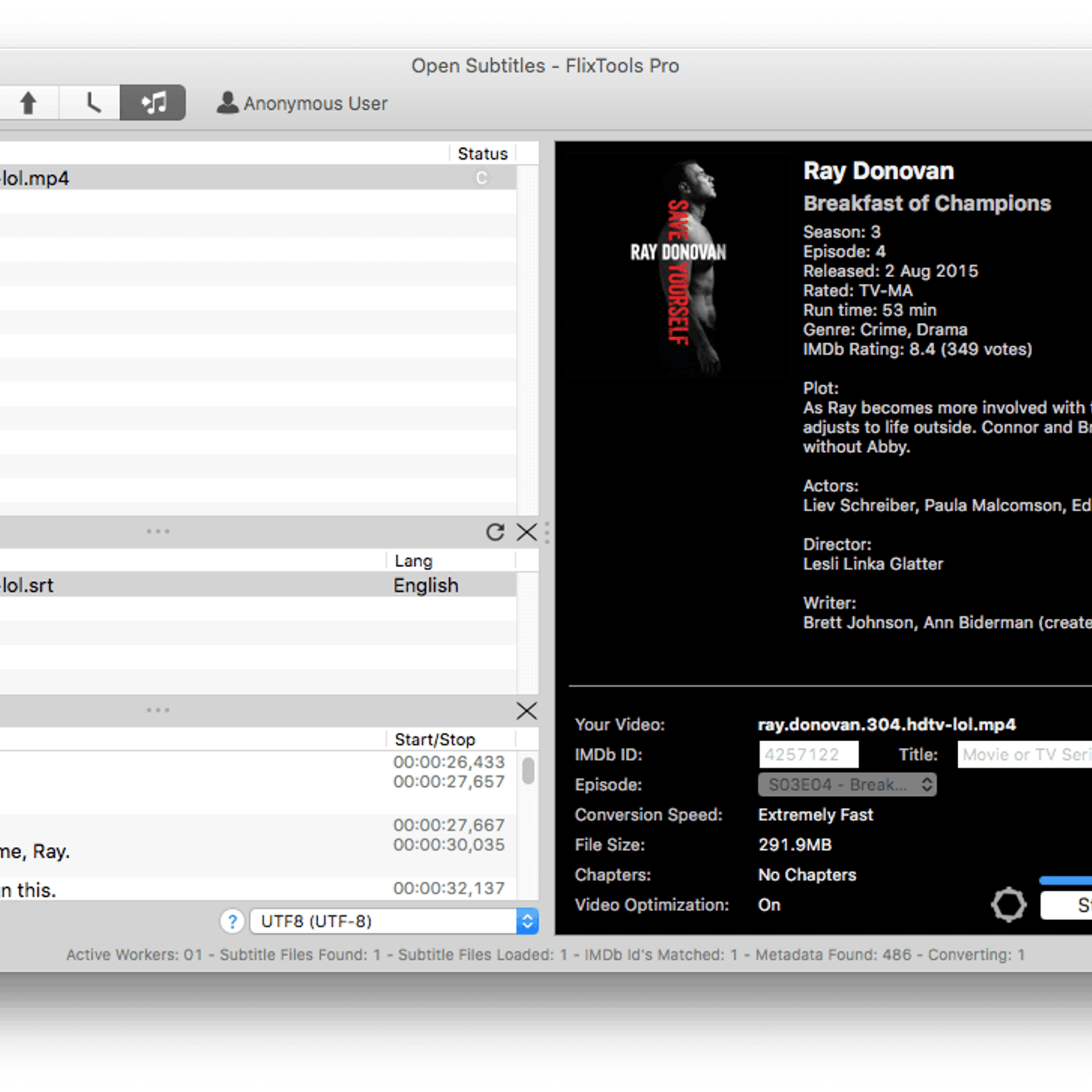Click the status bar Active Workers text
Image resolution: width=1092 pixels, height=1092 pixels.
134,955
